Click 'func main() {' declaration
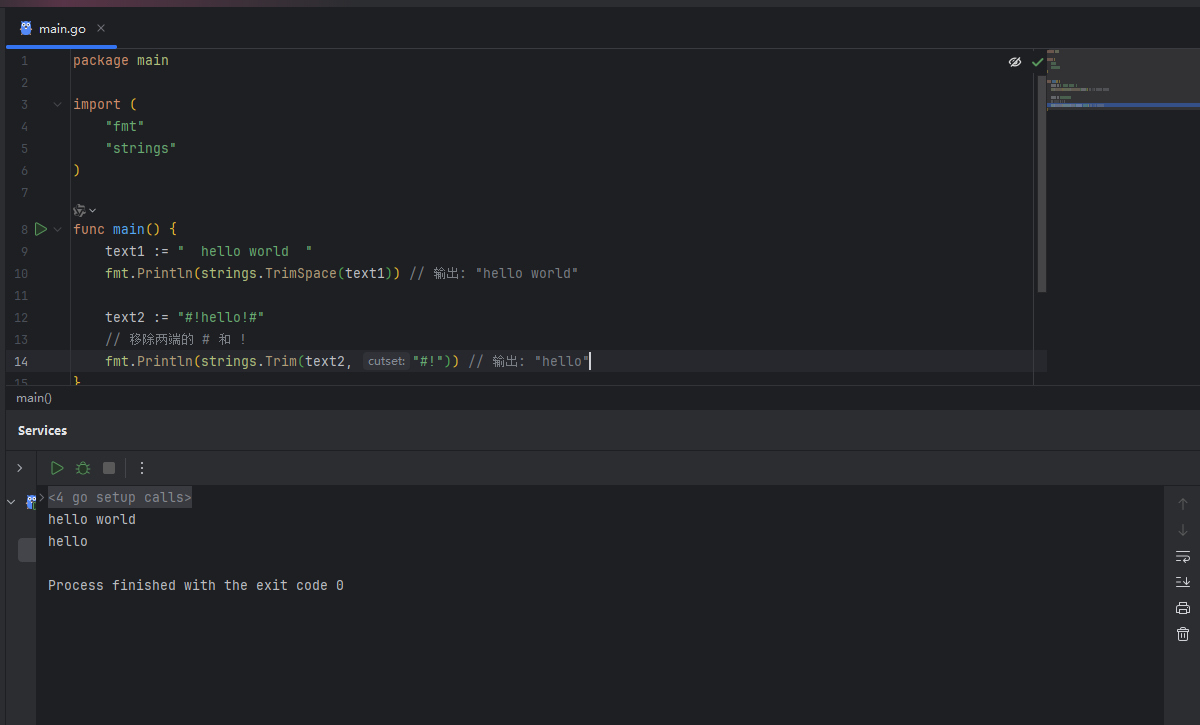The height and width of the screenshot is (725, 1200). coord(125,229)
